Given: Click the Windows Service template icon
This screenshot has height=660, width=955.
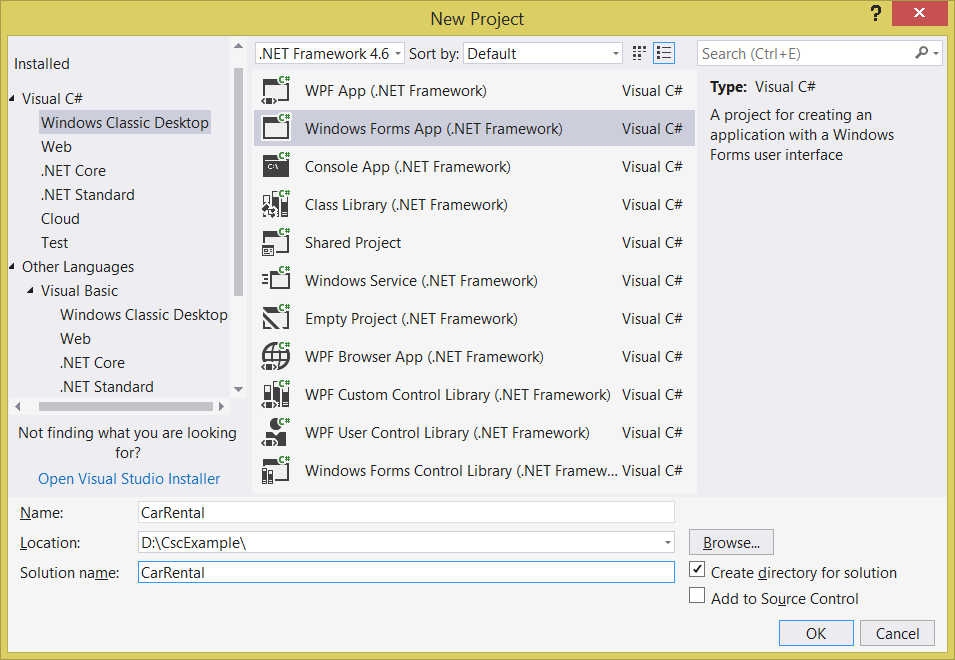Looking at the screenshot, I should (x=276, y=280).
